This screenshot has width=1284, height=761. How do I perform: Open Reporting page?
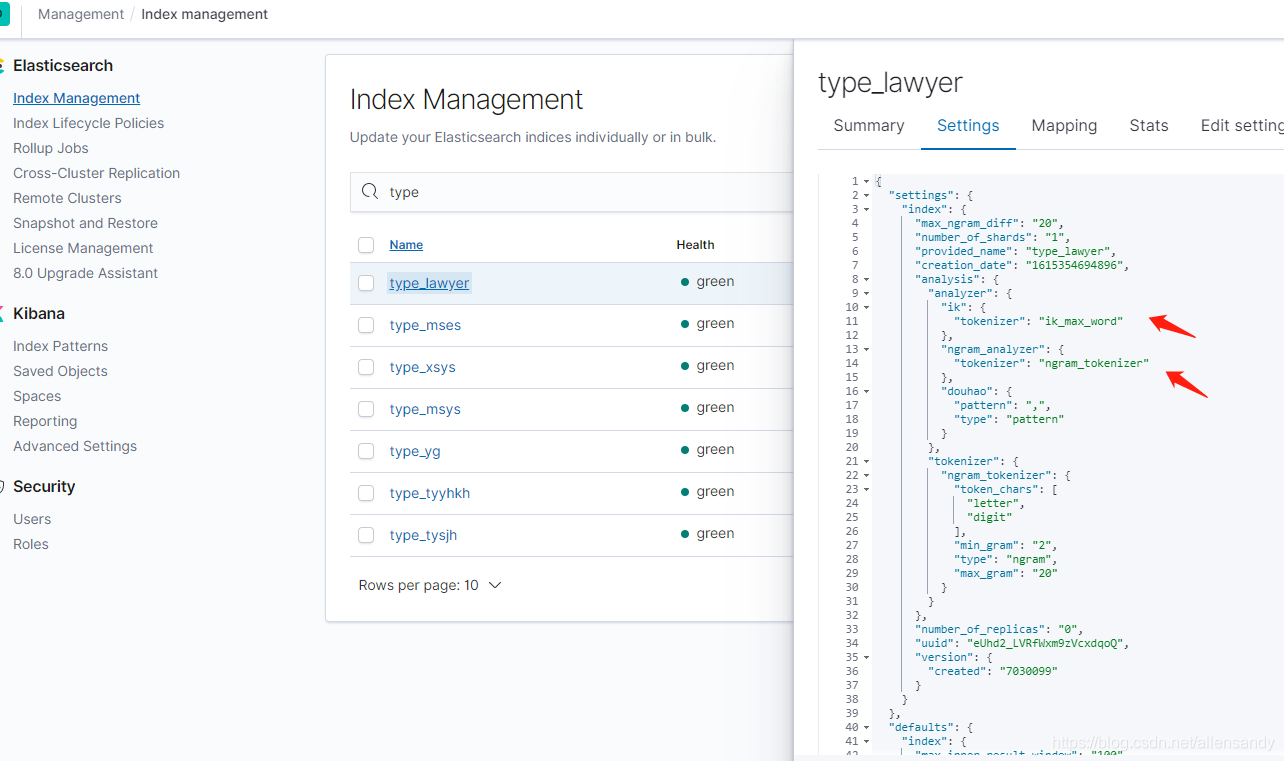click(x=45, y=421)
